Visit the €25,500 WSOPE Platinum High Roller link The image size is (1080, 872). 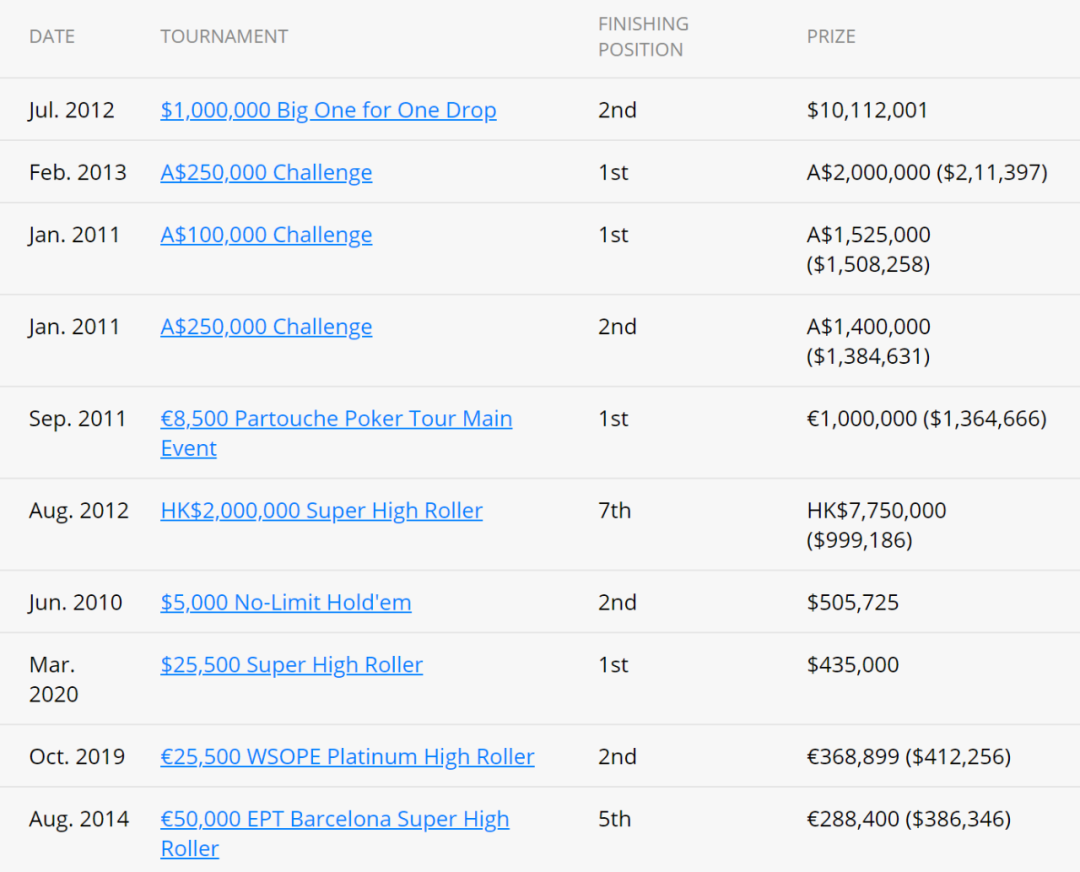(347, 756)
